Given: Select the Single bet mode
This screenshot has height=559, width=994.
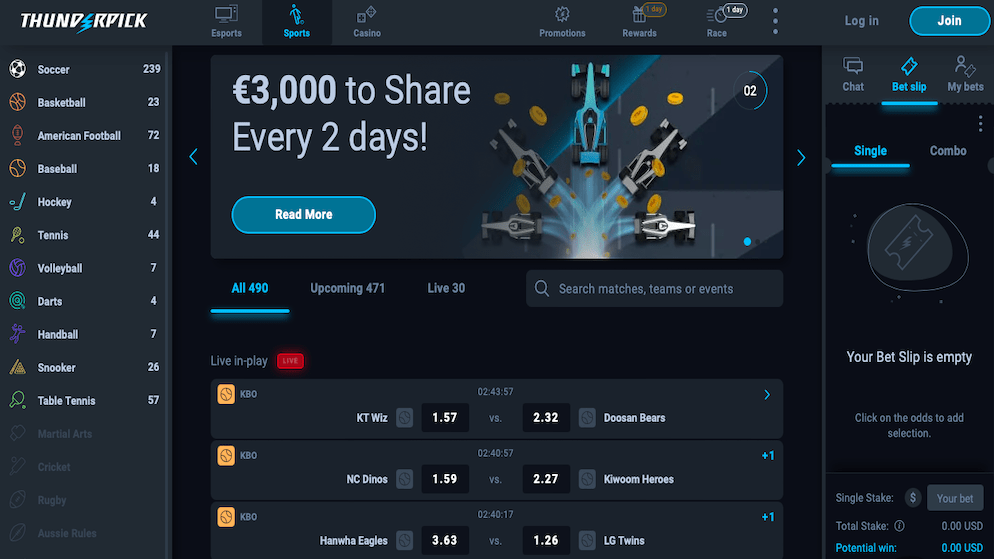Looking at the screenshot, I should pyautogui.click(x=870, y=151).
